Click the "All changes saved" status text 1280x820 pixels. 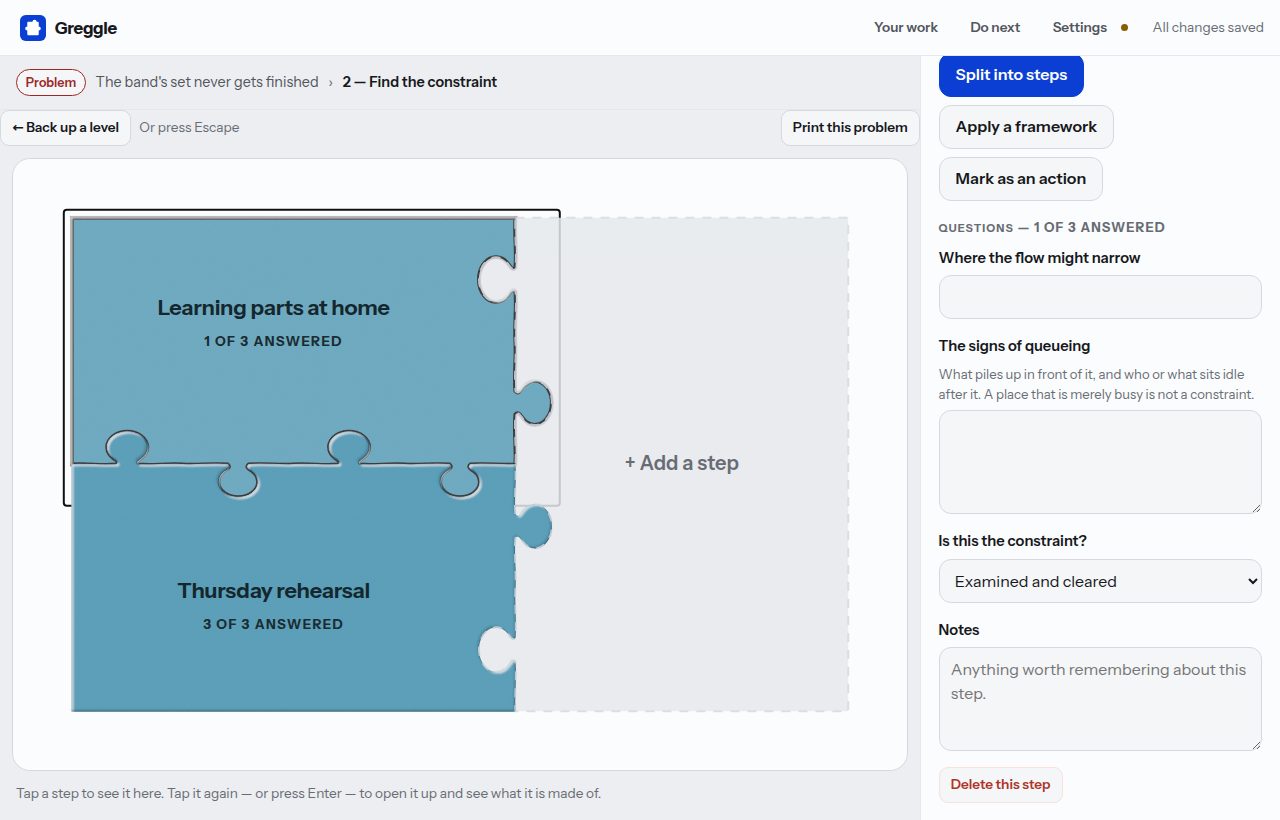coord(1208,28)
